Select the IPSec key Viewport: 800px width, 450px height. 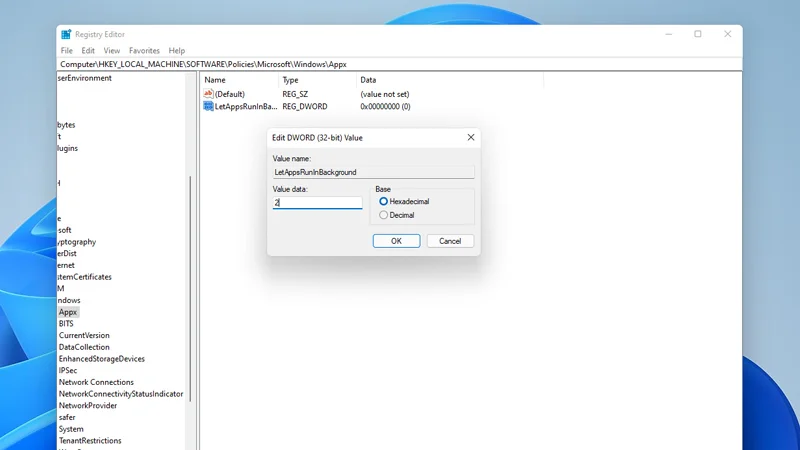tap(68, 370)
